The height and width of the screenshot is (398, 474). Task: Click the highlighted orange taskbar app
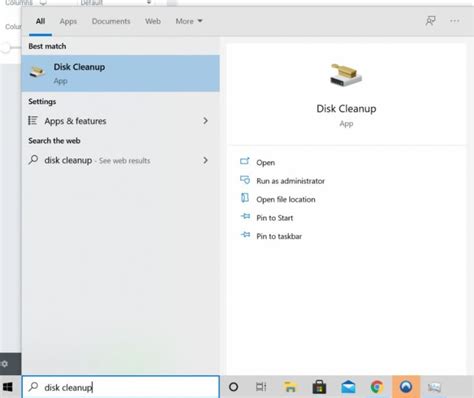[x=406, y=387]
